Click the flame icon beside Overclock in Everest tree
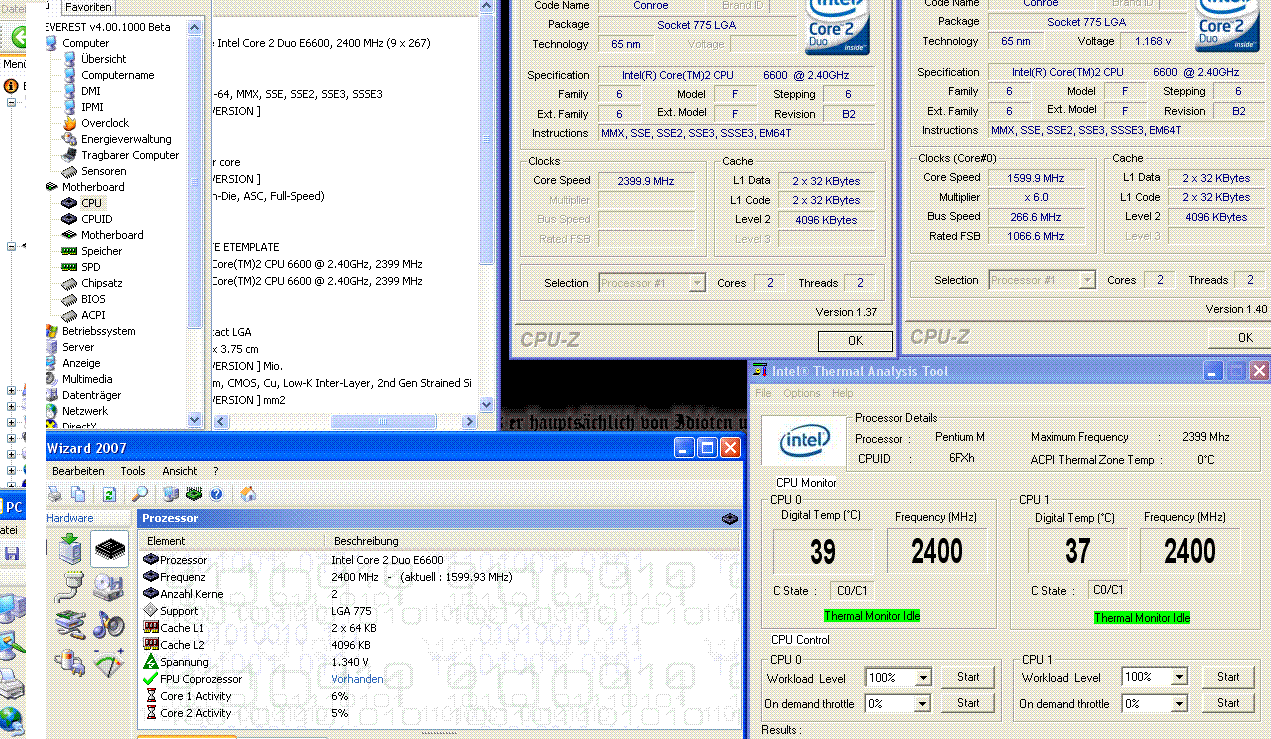1271x739 pixels. click(69, 123)
